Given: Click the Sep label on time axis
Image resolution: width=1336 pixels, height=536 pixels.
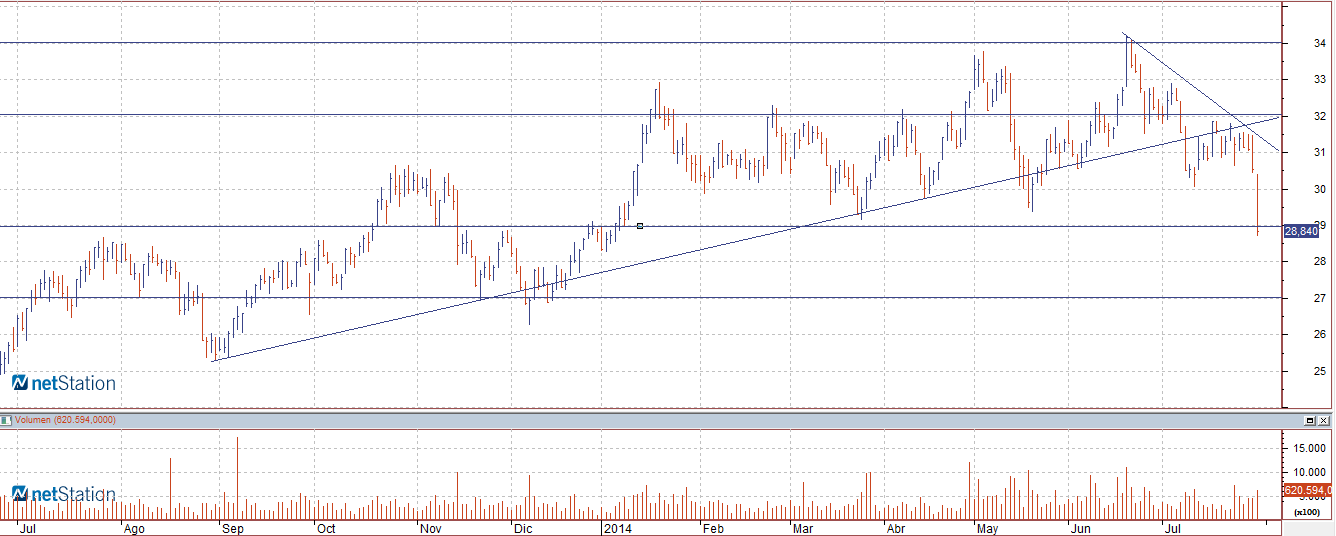Looking at the screenshot, I should click(x=233, y=527).
